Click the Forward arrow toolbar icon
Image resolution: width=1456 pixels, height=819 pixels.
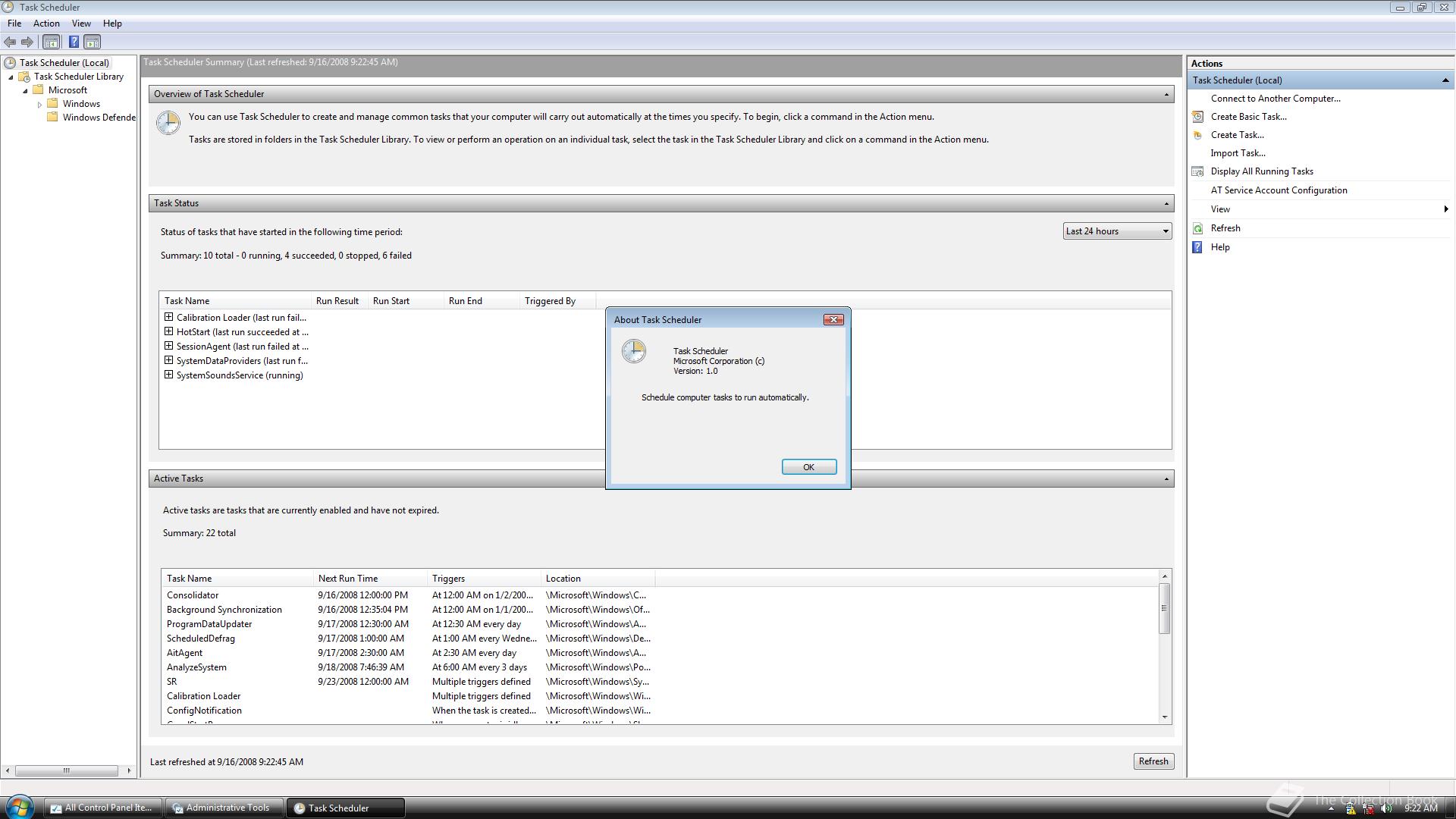(27, 42)
